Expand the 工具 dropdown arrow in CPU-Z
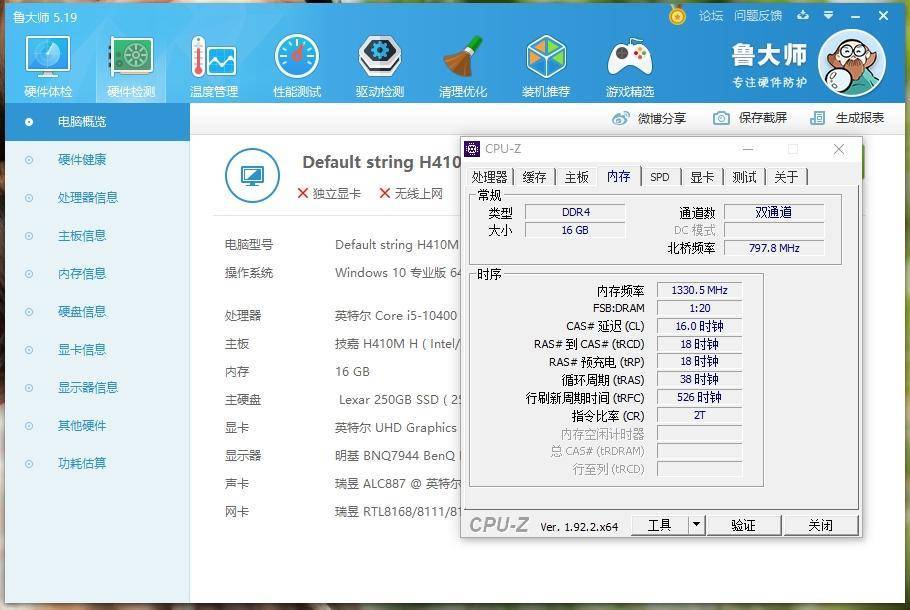 (696, 525)
